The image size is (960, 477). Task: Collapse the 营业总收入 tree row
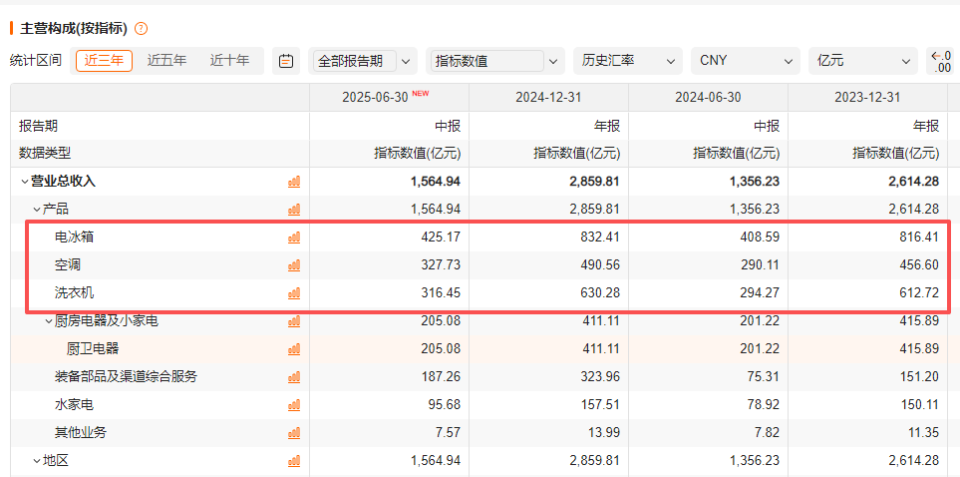[x=24, y=182]
